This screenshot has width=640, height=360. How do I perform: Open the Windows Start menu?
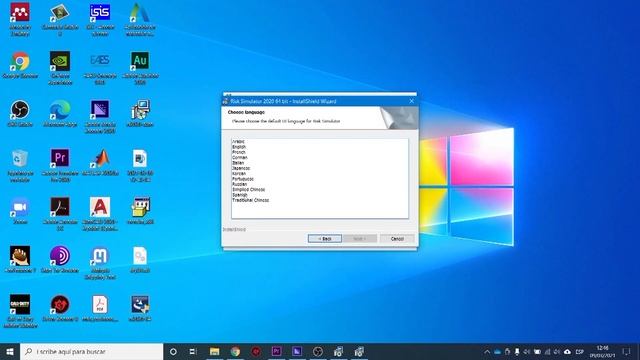(10, 351)
